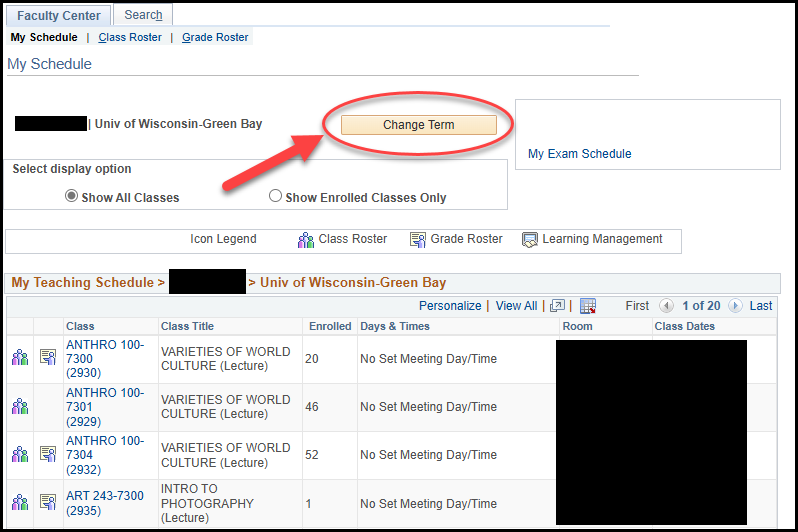Click the download to spreadsheet grid icon
Screen dimensions: 798x532
[588, 306]
